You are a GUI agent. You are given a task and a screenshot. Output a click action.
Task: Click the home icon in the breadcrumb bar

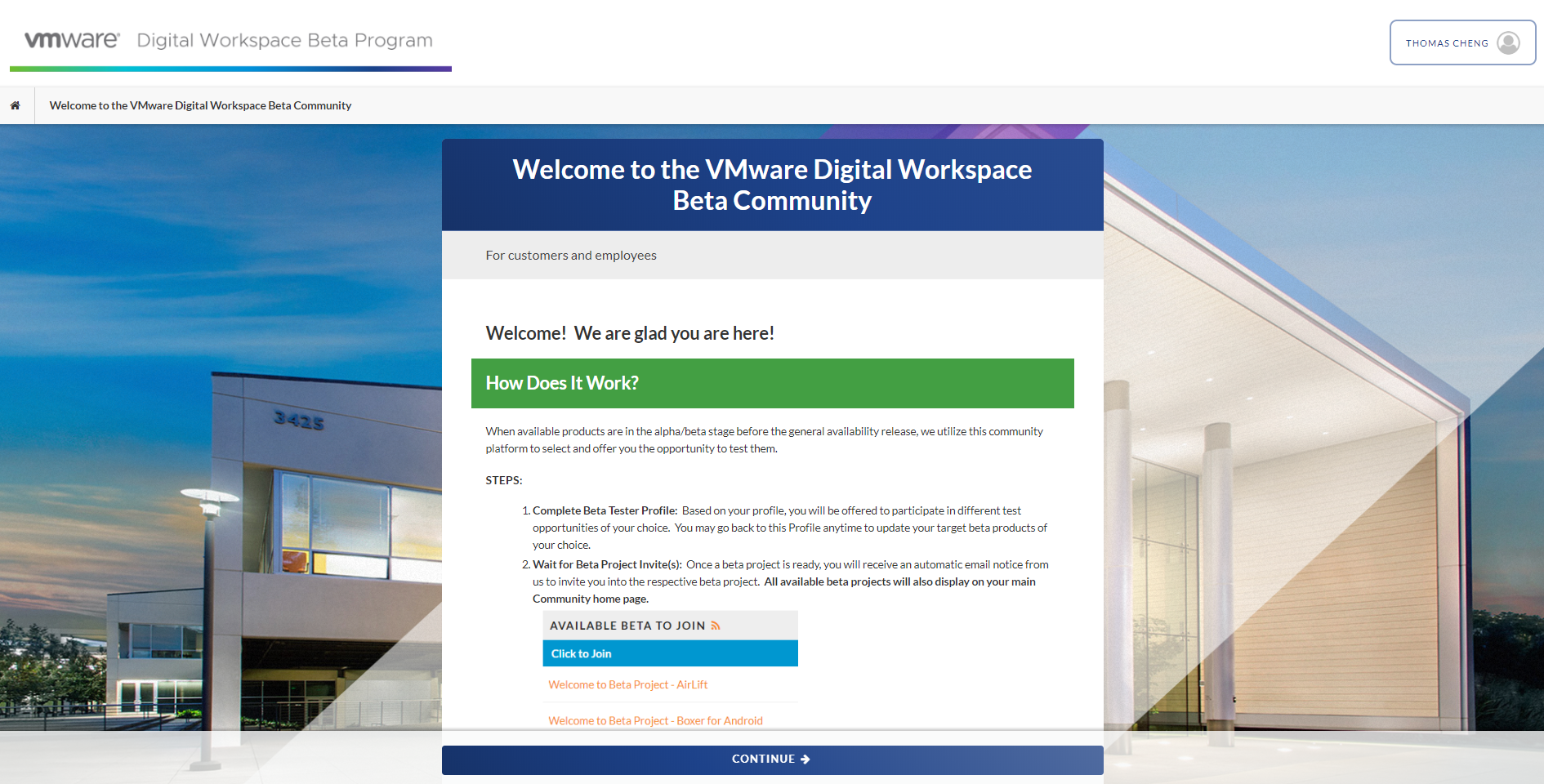pos(16,105)
